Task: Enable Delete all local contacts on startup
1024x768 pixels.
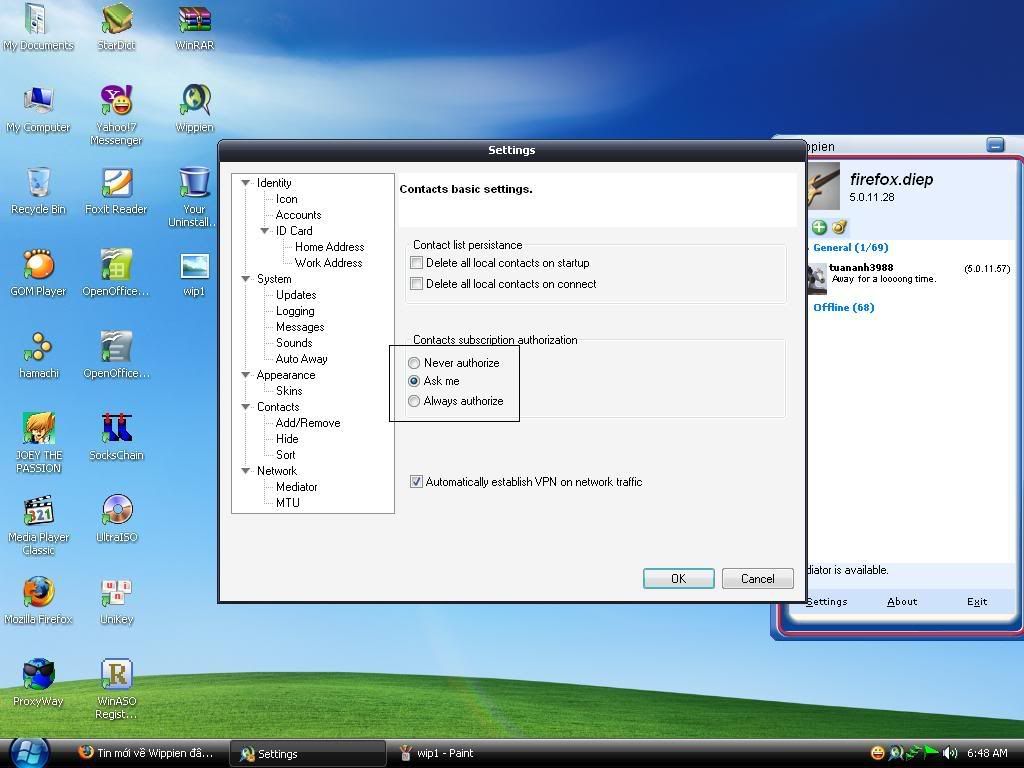Action: point(416,263)
